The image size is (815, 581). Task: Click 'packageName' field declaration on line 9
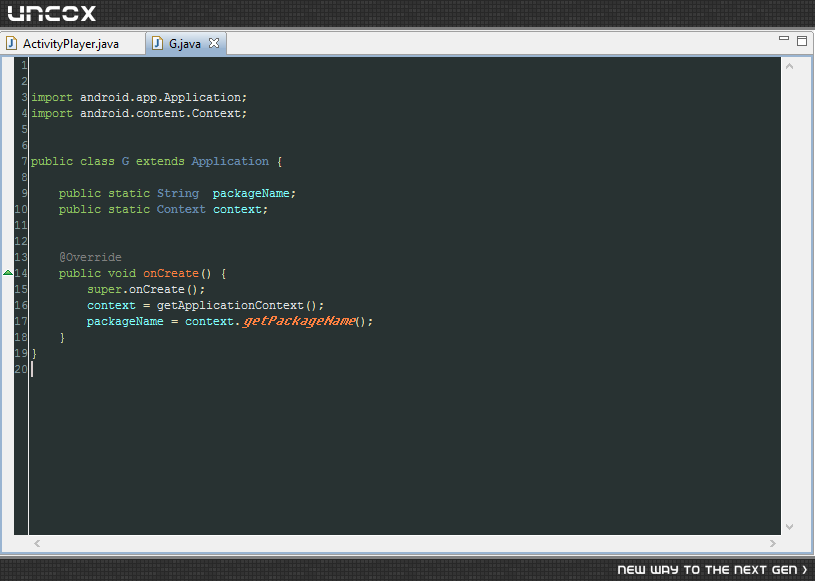point(251,194)
